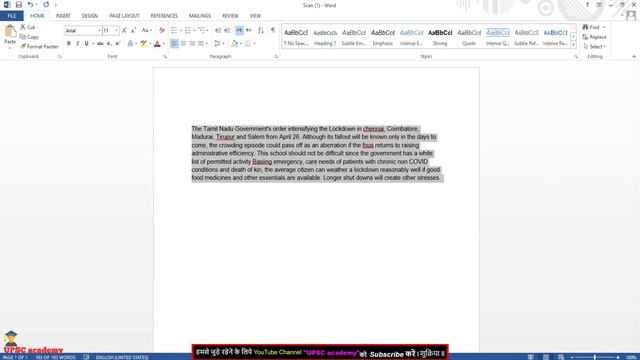Apply Text Highlight Color
640x360 pixels.
[144, 43]
